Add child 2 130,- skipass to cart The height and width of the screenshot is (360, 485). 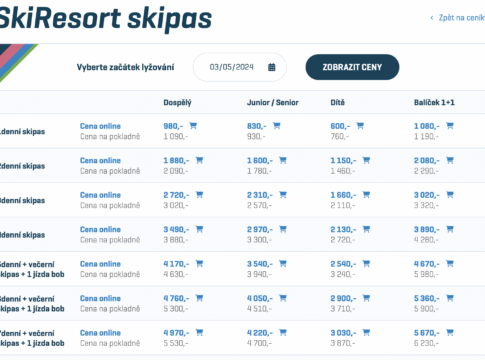point(366,229)
